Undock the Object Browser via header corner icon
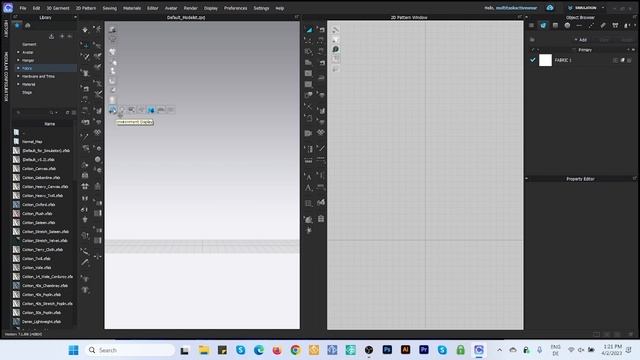 635,17
